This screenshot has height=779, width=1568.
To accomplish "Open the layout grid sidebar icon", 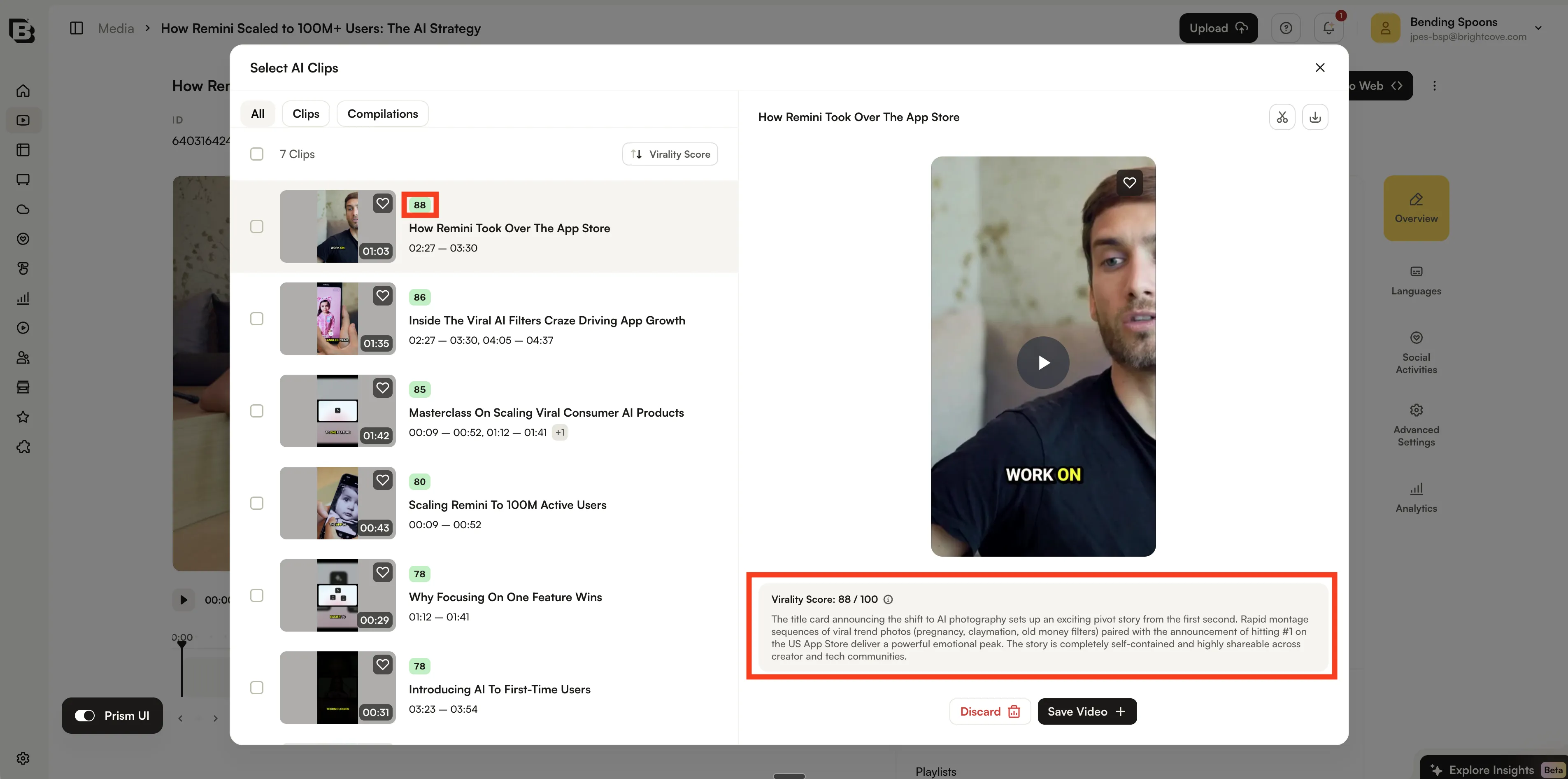I will click(x=23, y=150).
